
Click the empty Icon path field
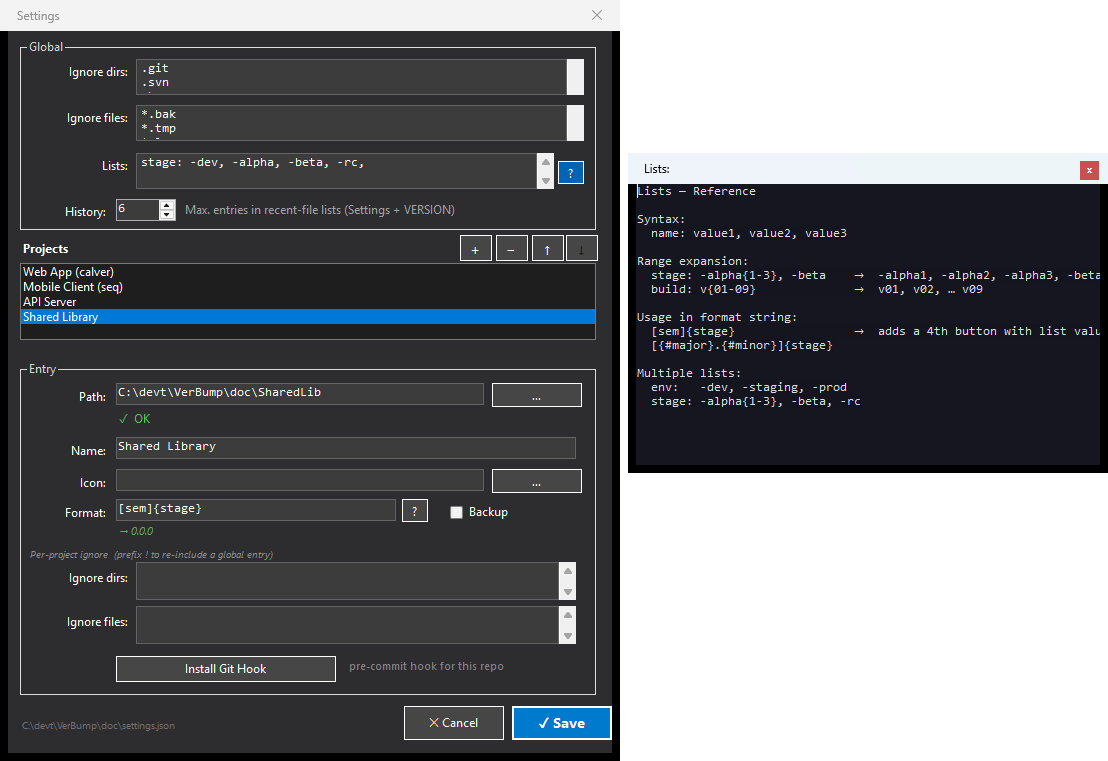click(300, 480)
